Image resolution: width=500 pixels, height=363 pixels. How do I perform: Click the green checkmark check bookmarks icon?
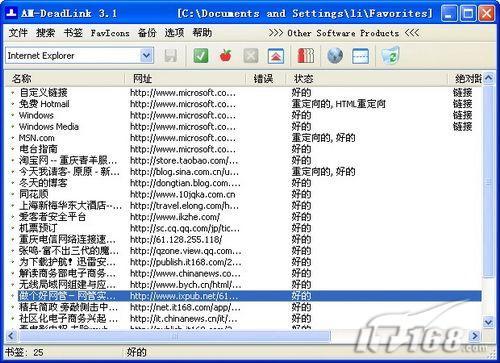pos(201,56)
